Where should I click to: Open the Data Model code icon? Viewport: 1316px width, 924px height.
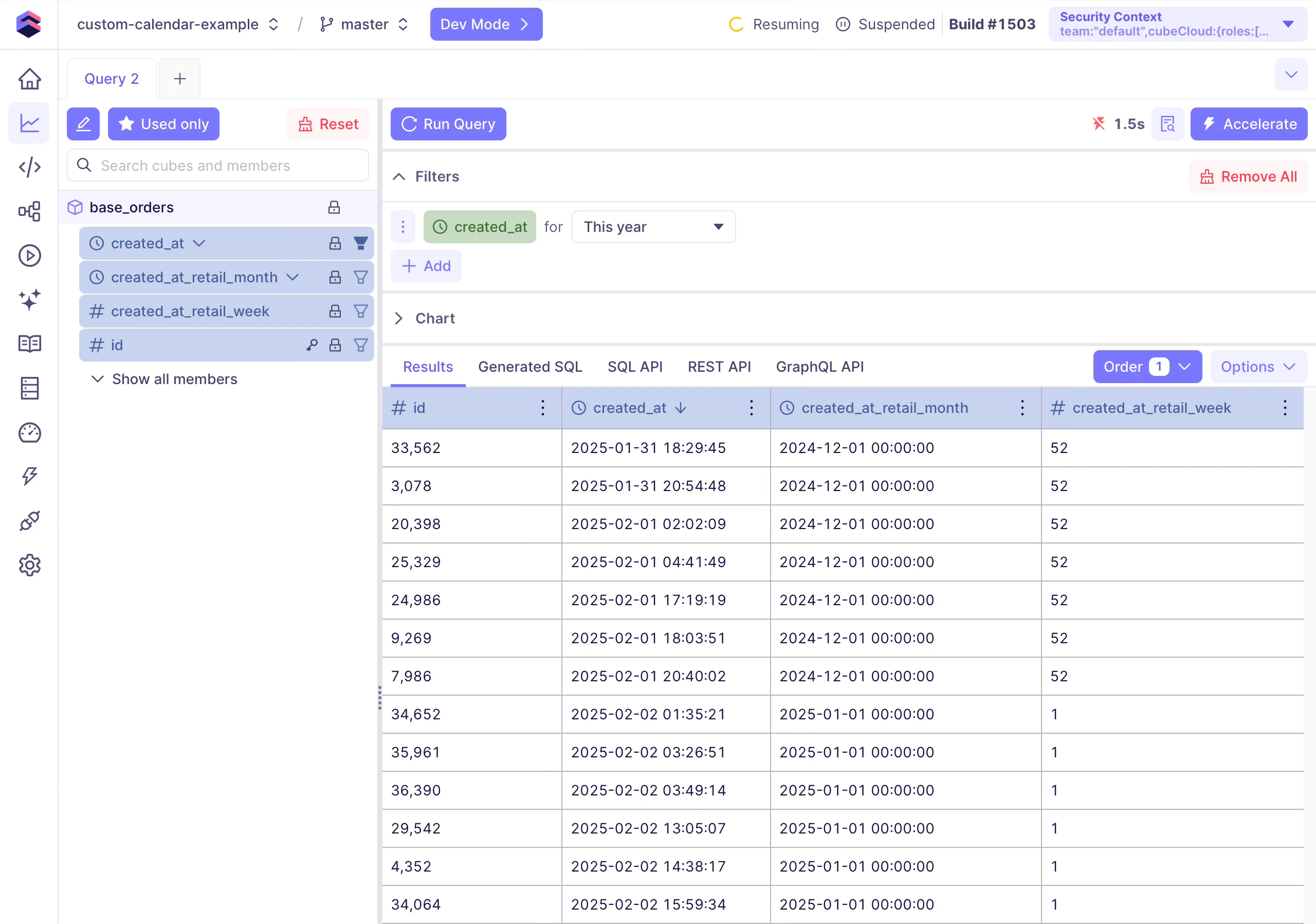click(29, 168)
